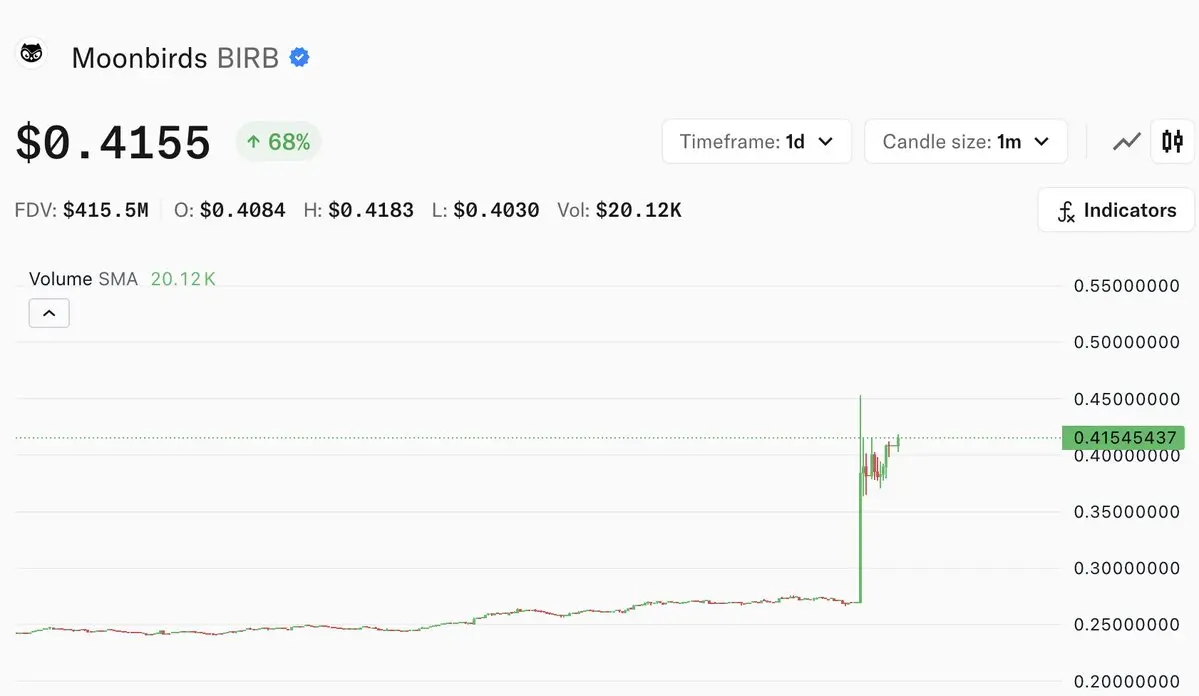Switch to candlestick chart view icon
This screenshot has height=696, width=1199.
coord(1172,141)
